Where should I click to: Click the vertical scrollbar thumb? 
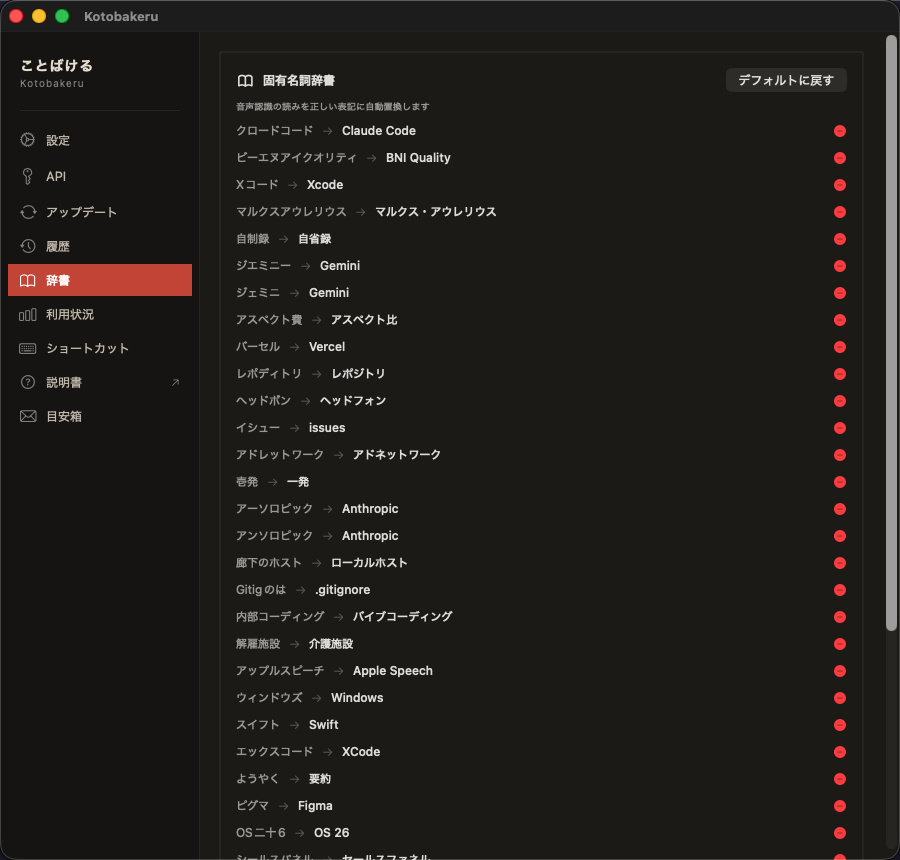(x=891, y=330)
